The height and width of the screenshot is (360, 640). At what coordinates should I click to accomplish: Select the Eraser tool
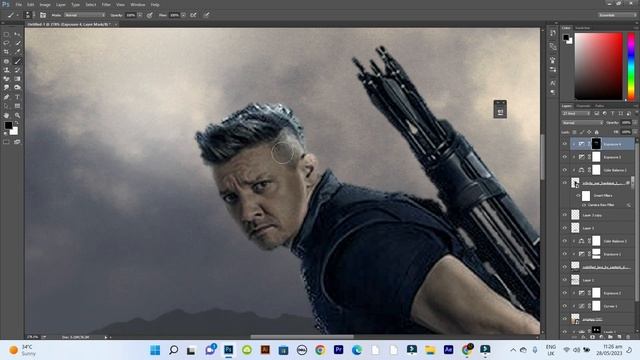coord(7,79)
